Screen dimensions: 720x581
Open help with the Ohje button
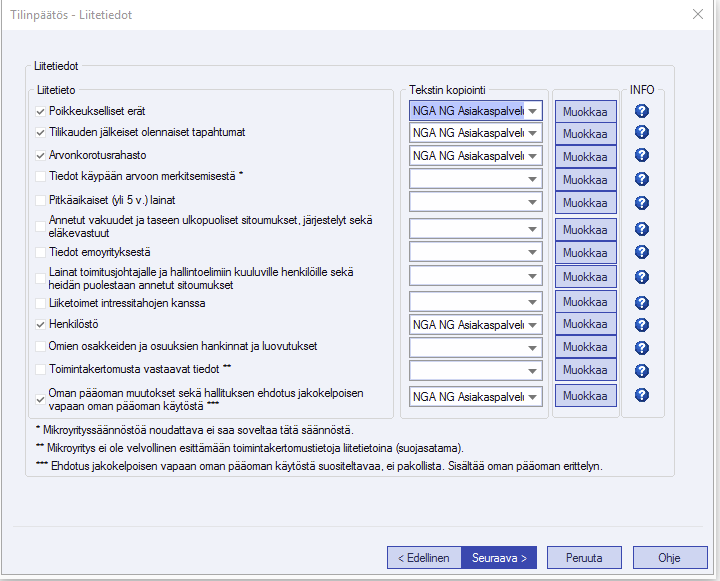click(669, 557)
